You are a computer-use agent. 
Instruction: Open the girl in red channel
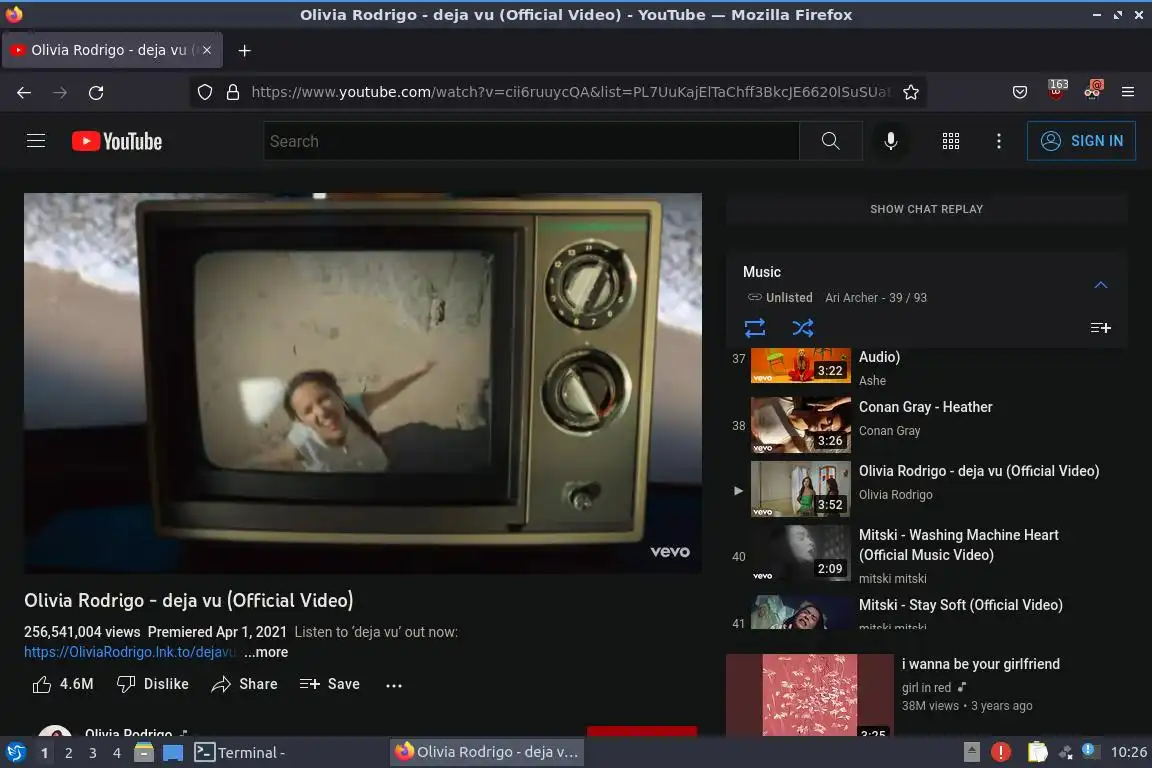(926, 687)
